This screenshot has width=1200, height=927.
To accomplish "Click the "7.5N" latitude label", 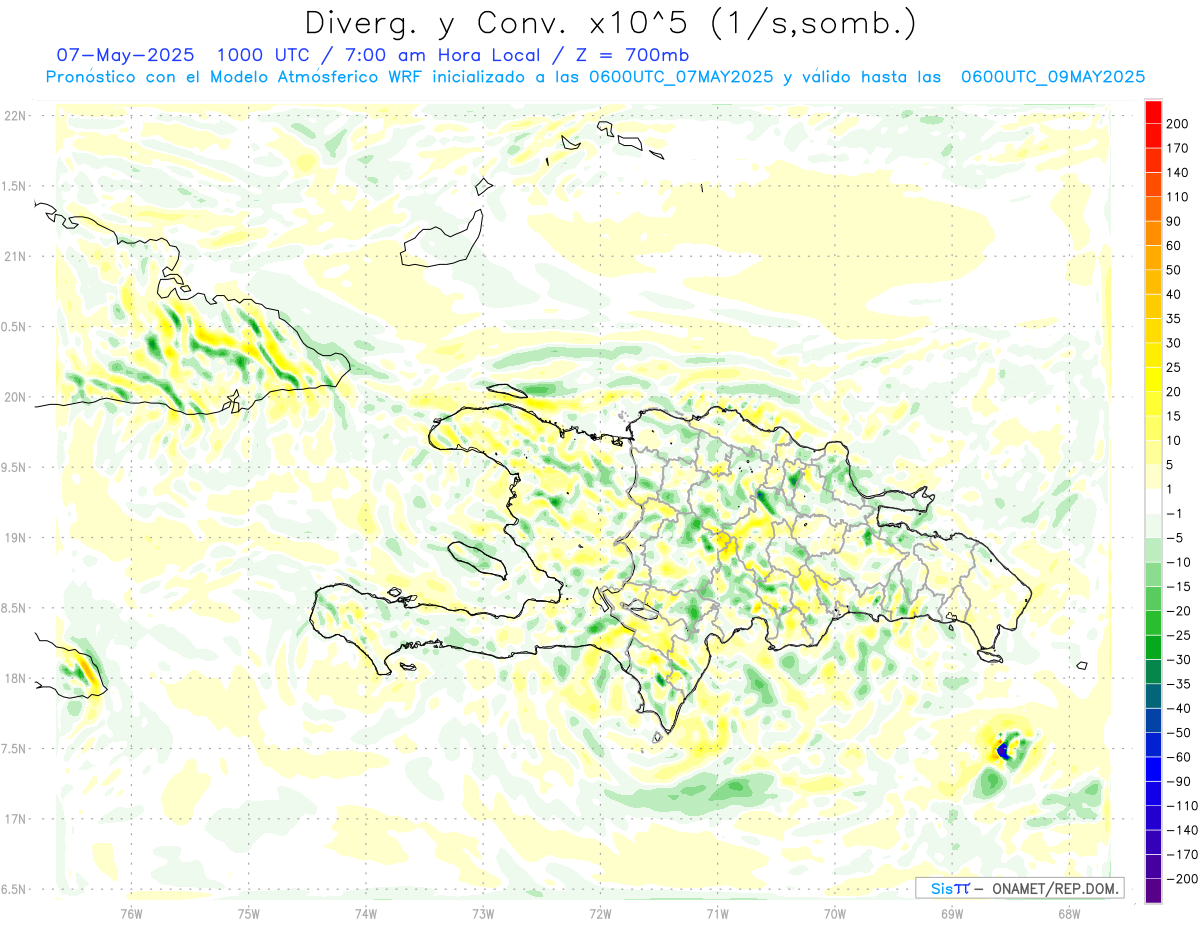I will [14, 748].
